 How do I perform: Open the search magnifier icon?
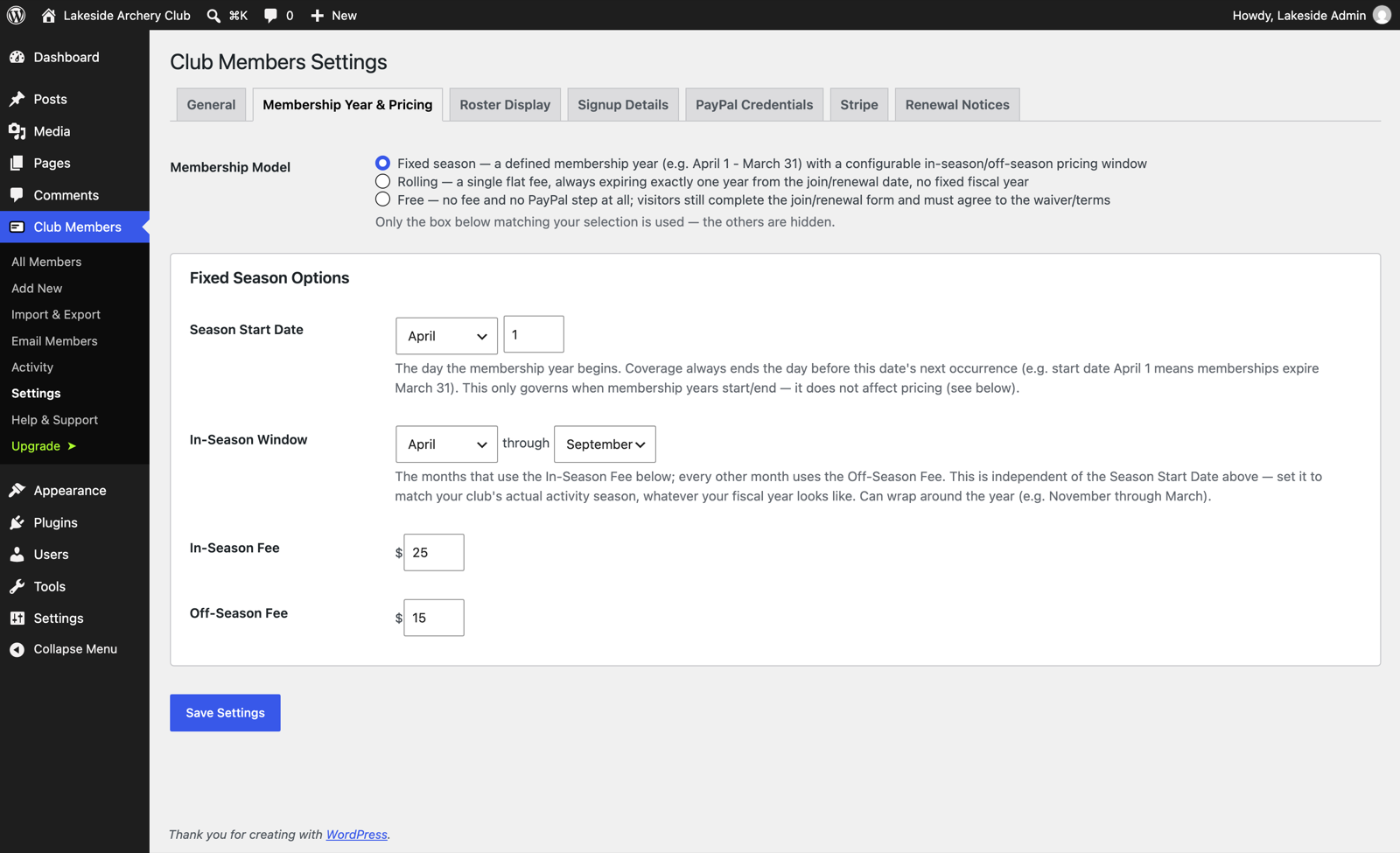pos(213,16)
